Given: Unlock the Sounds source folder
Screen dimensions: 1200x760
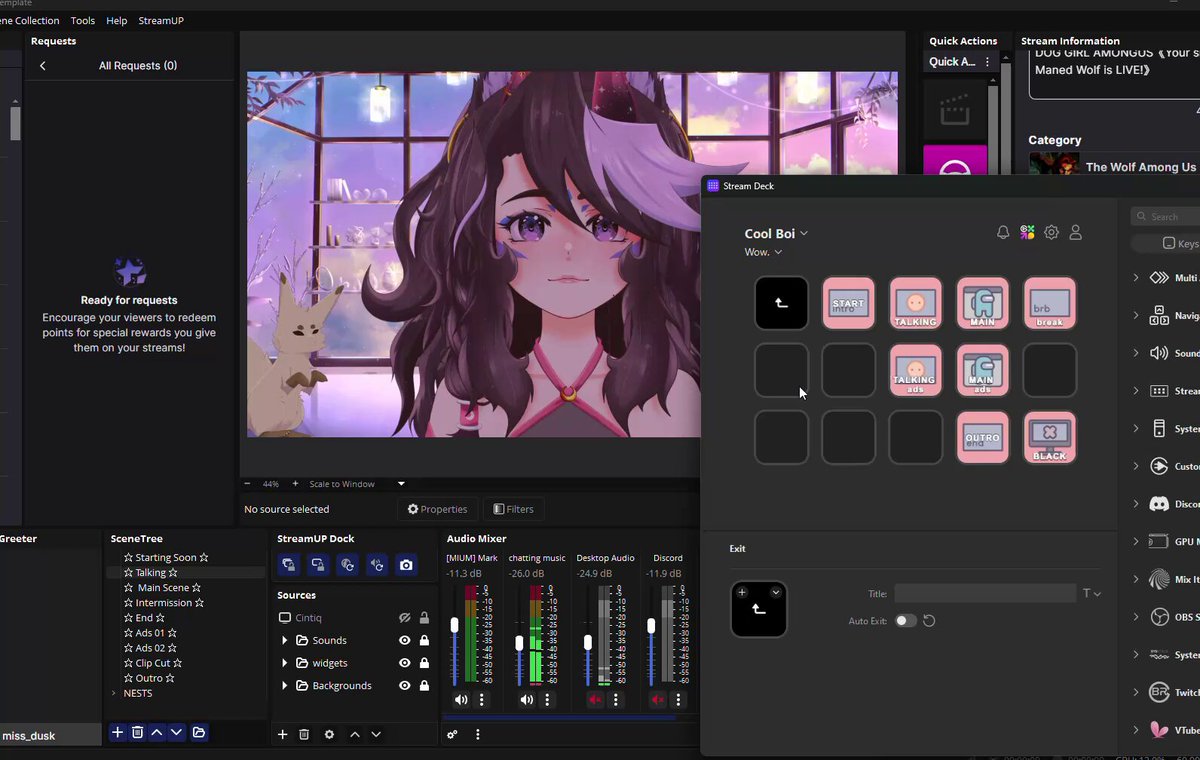Looking at the screenshot, I should (424, 640).
